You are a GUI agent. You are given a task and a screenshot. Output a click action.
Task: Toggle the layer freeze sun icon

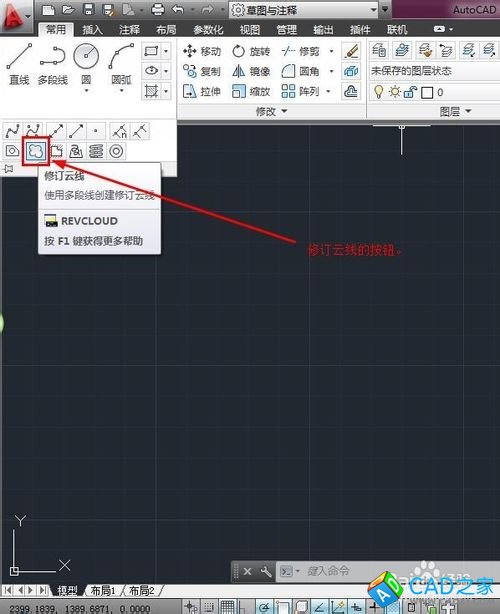[395, 92]
